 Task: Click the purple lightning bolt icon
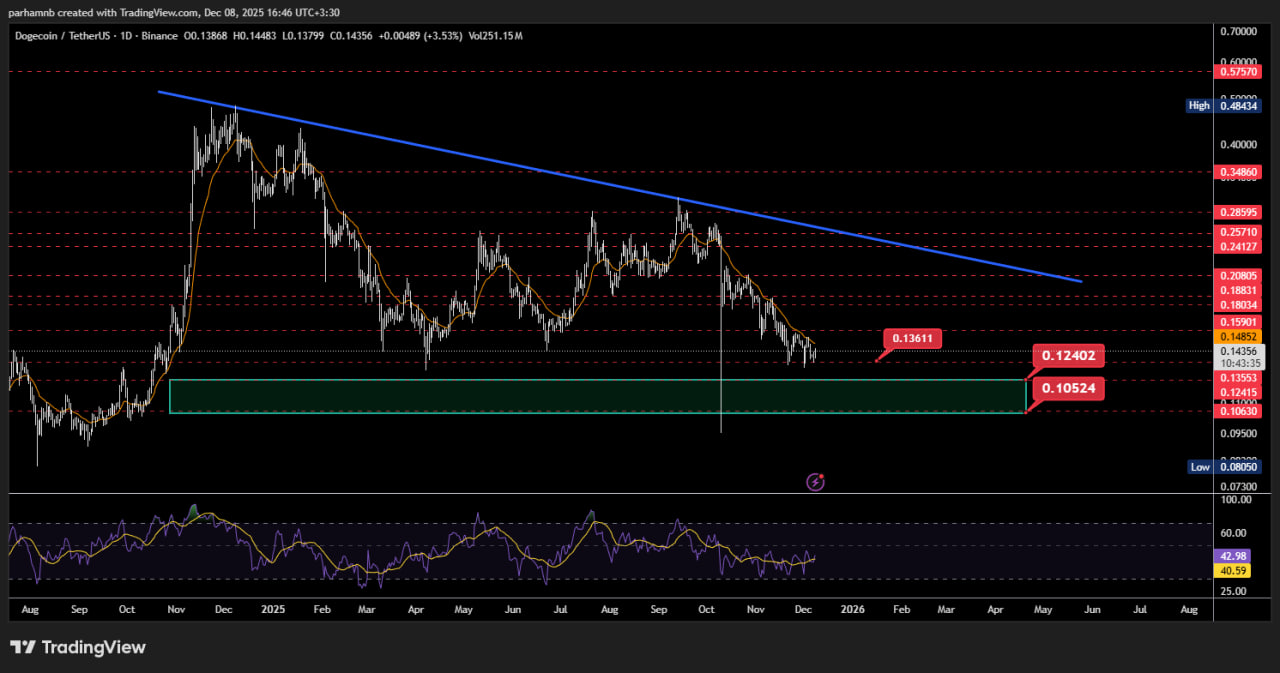(815, 482)
